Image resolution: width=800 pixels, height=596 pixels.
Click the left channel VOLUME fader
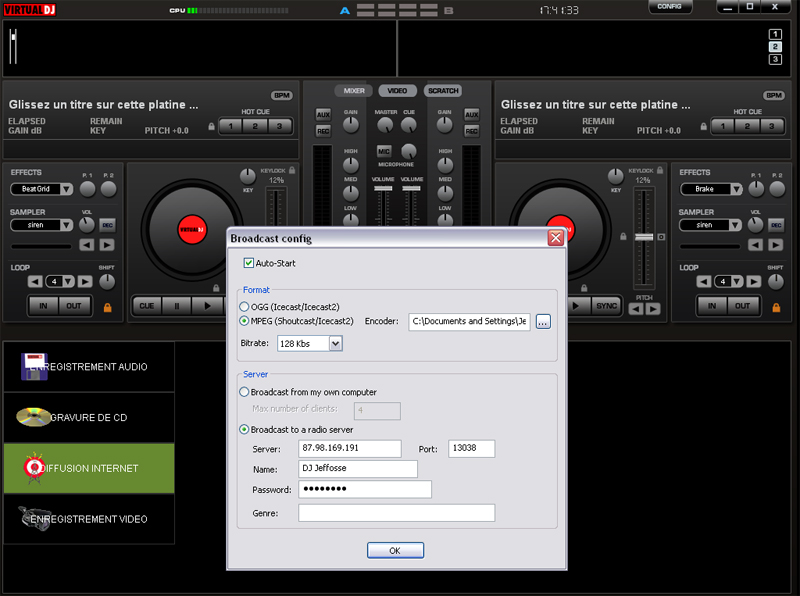click(383, 188)
